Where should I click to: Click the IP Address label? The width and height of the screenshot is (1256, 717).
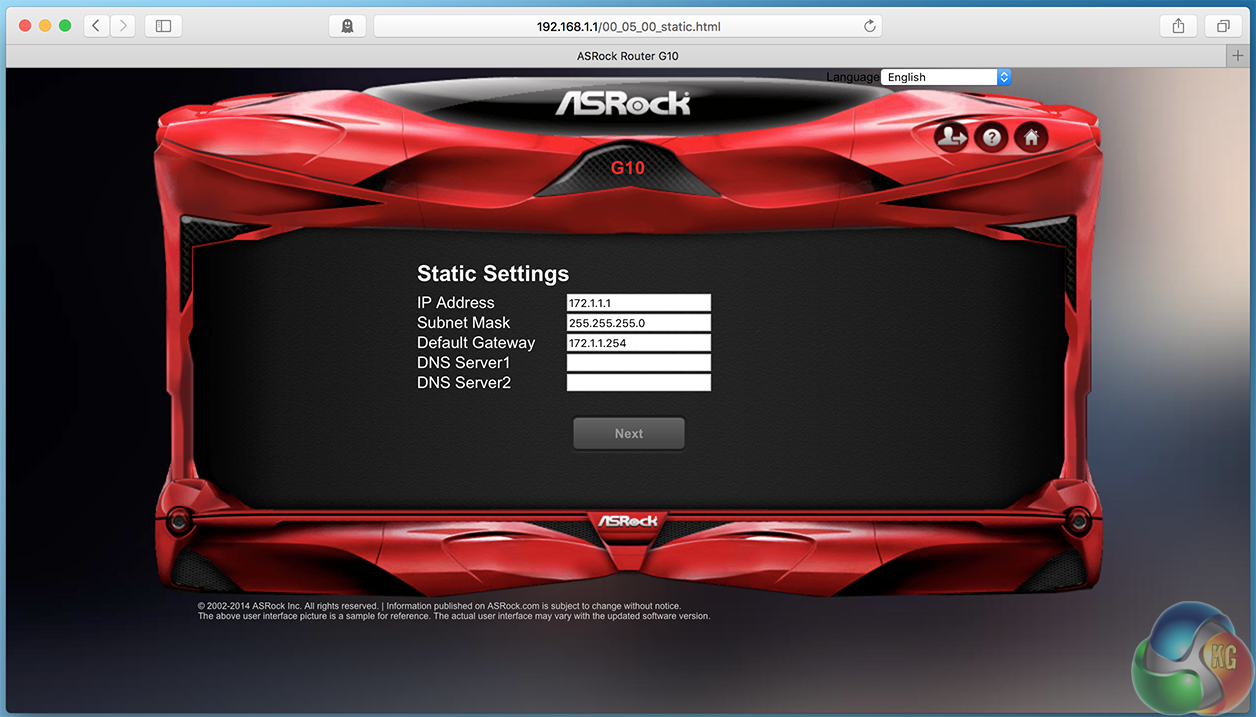pyautogui.click(x=456, y=303)
